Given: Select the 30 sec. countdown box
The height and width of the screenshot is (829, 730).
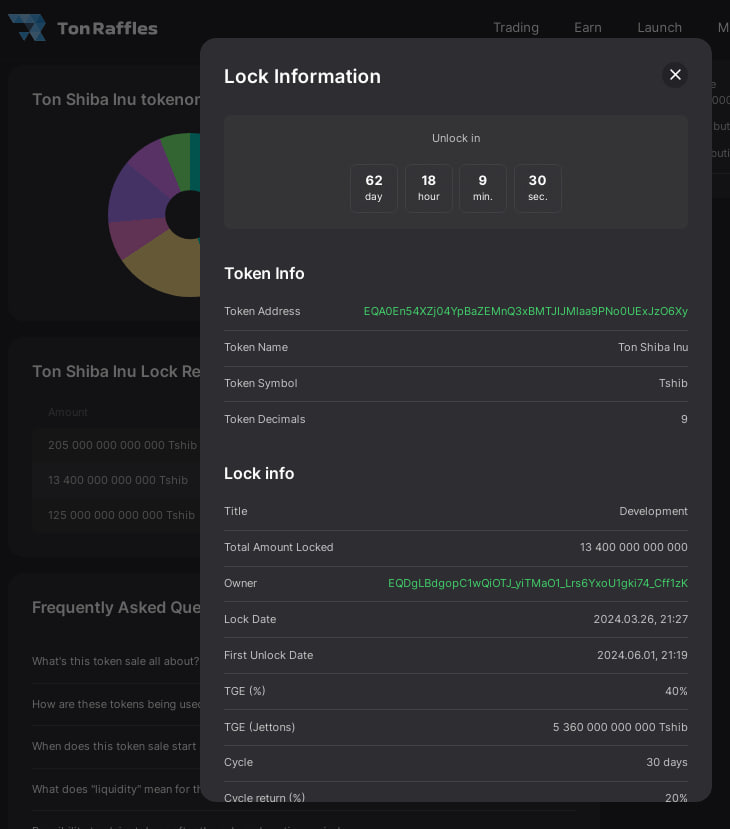Looking at the screenshot, I should pos(538,188).
